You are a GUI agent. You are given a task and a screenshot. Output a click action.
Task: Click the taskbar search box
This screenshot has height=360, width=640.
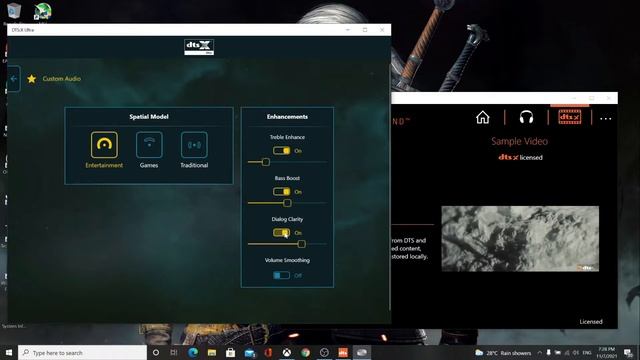click(x=82, y=352)
